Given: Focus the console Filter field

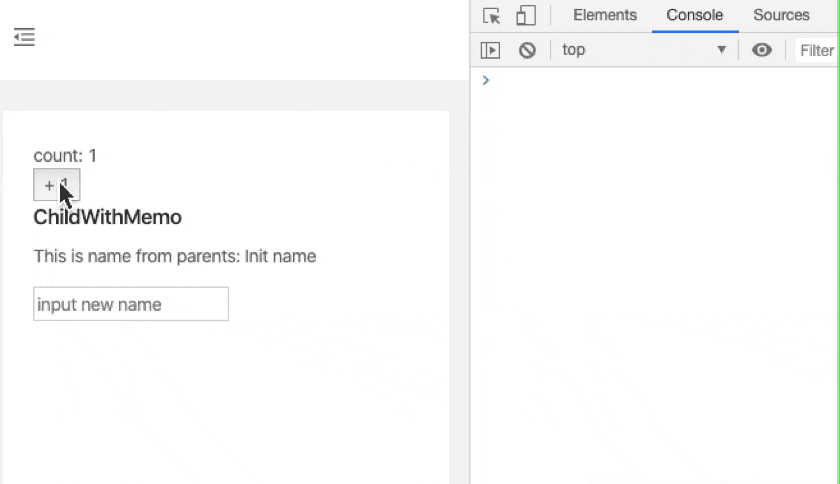Looking at the screenshot, I should (x=816, y=50).
